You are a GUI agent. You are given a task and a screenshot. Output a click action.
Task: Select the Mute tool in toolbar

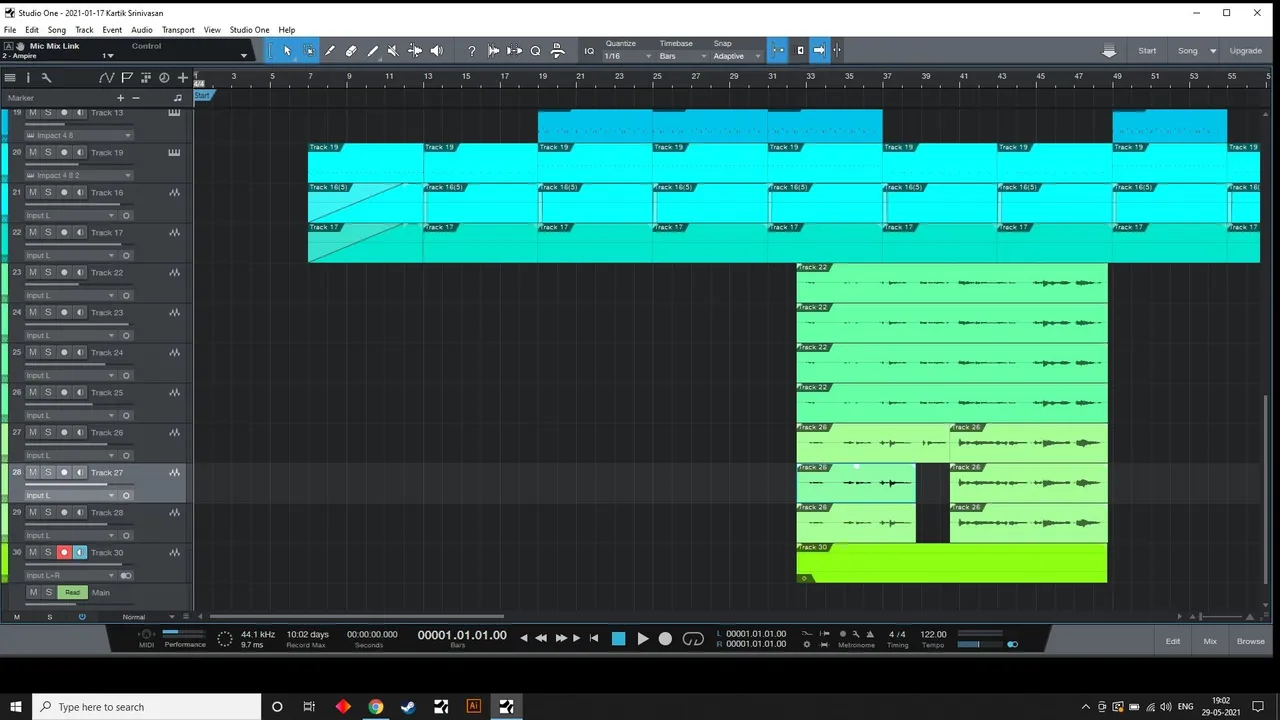(x=393, y=51)
